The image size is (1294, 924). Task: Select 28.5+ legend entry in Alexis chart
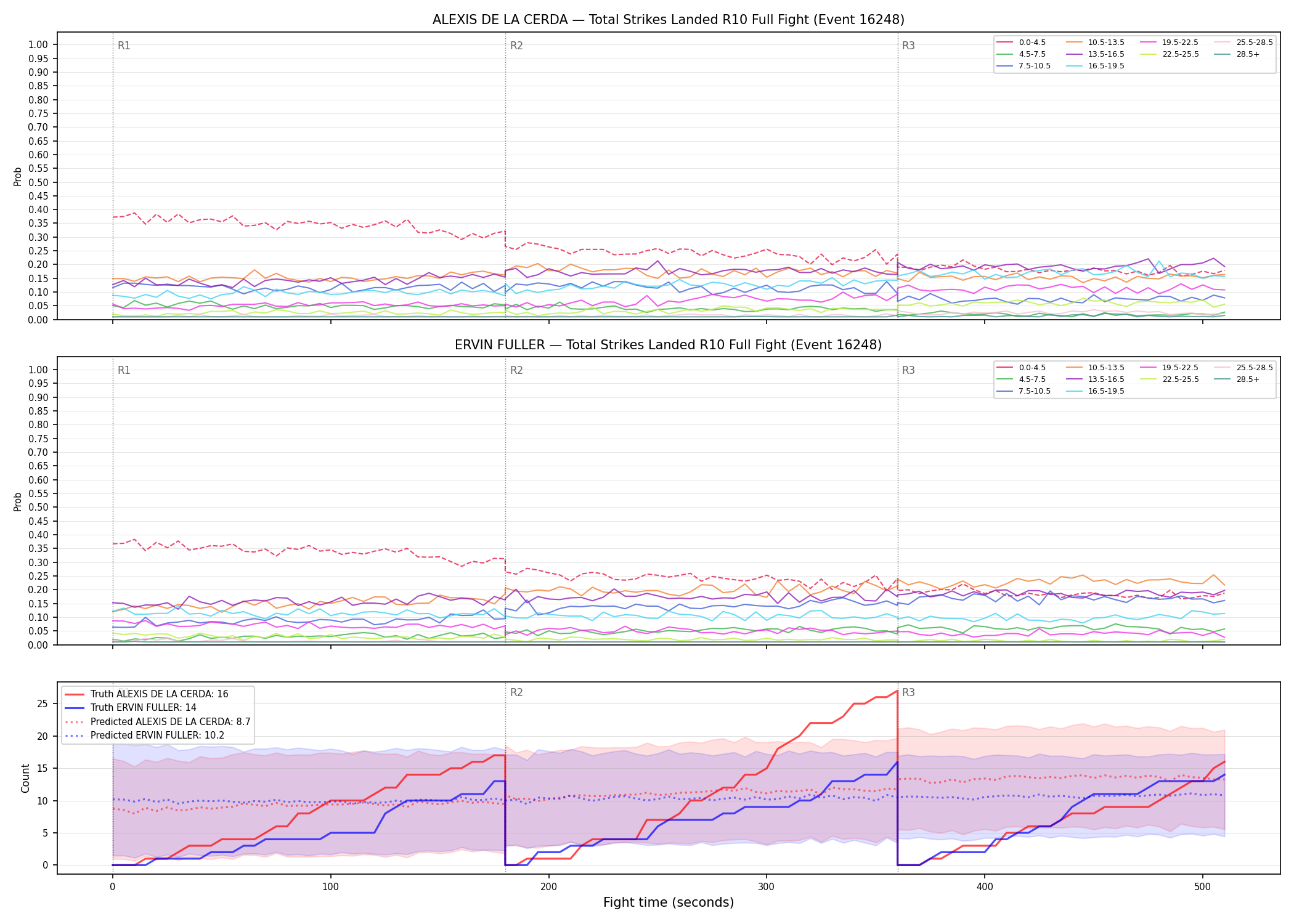(1237, 54)
